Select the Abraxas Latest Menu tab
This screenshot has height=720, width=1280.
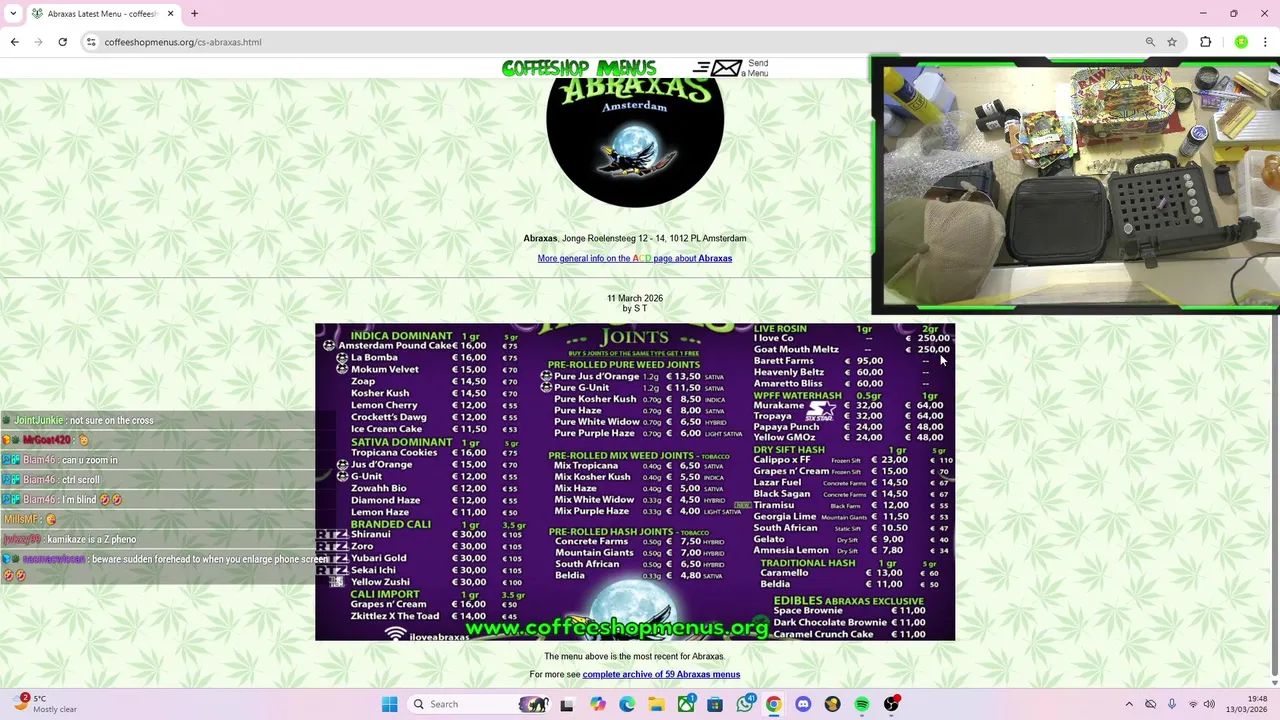coord(102,14)
